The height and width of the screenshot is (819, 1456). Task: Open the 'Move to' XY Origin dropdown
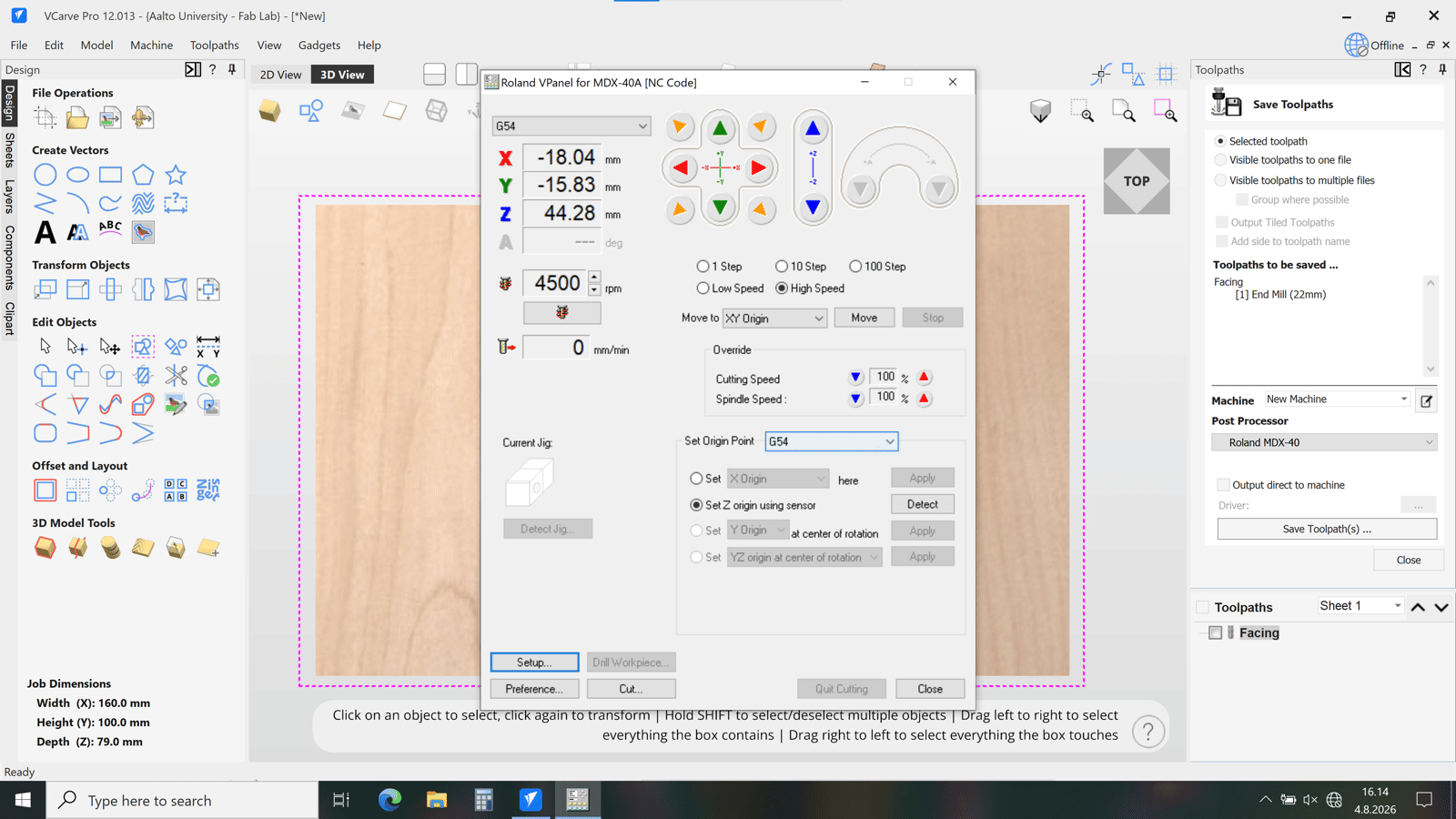(774, 318)
